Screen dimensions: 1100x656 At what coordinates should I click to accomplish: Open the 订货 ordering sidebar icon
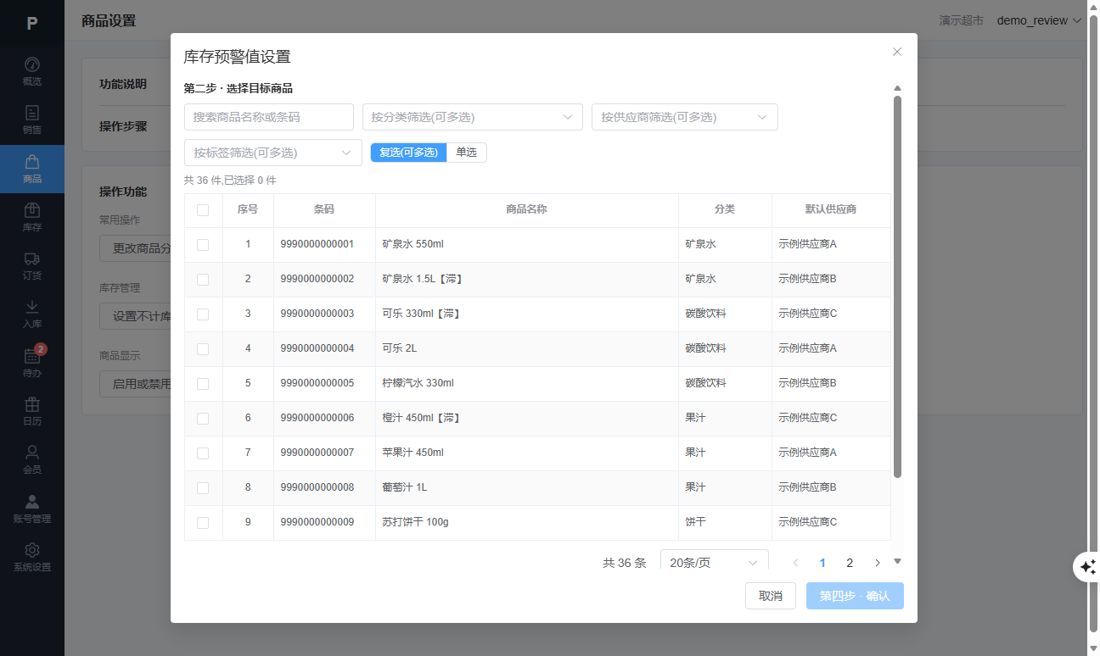[x=32, y=266]
